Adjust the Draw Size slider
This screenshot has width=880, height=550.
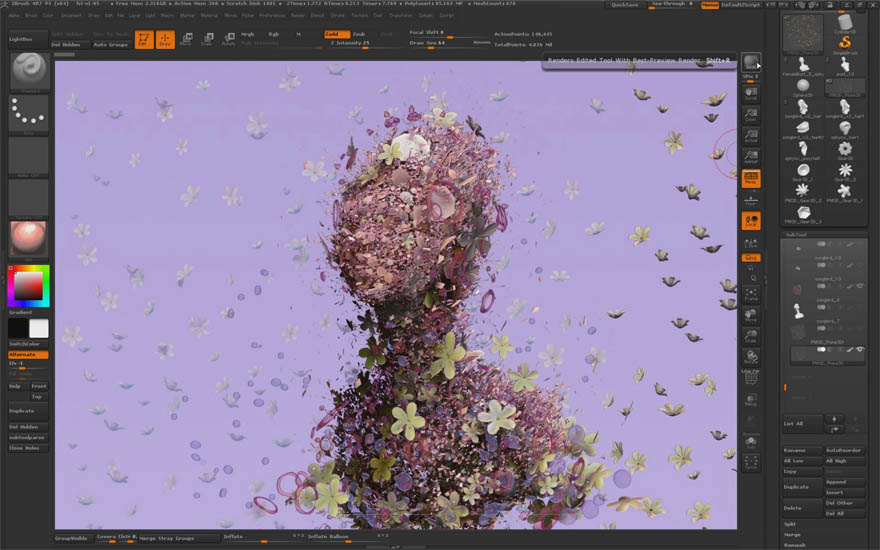click(449, 44)
